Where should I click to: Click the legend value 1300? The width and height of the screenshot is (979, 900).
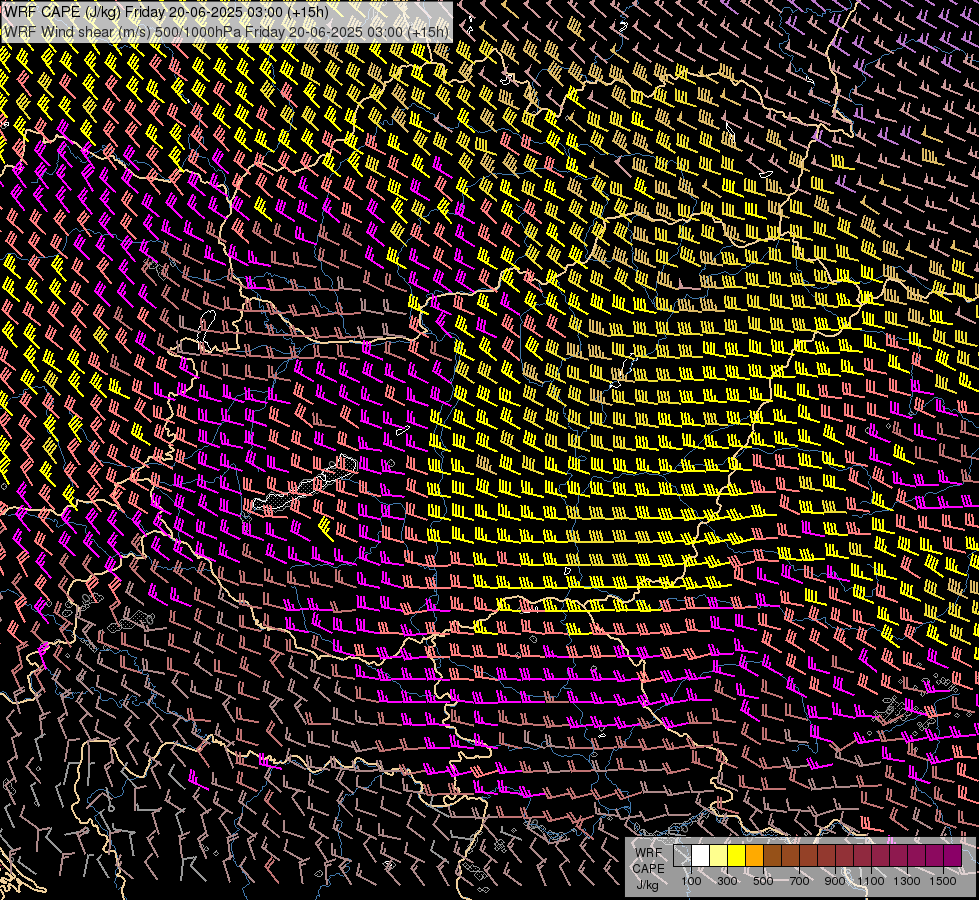tap(907, 881)
